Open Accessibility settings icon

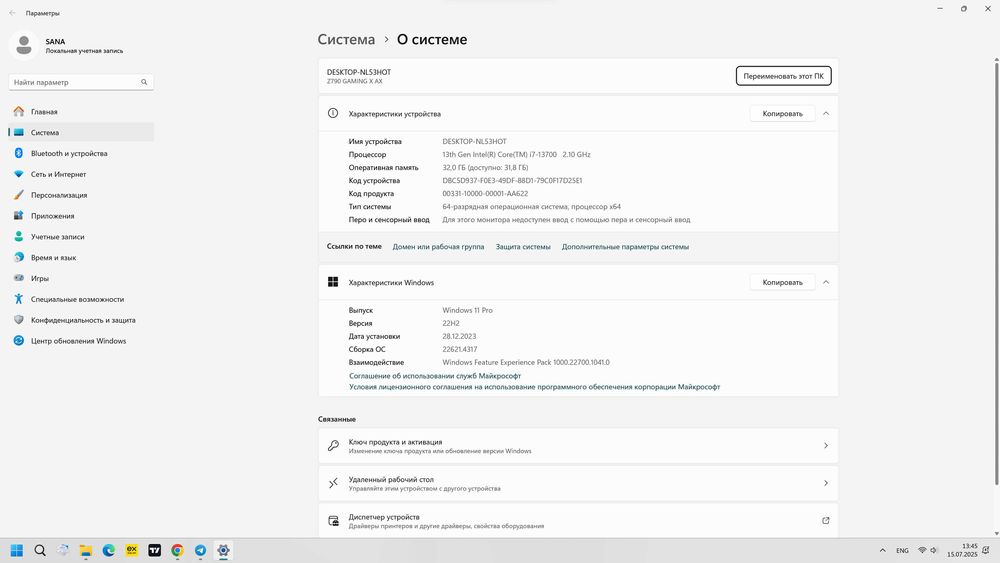coord(18,299)
